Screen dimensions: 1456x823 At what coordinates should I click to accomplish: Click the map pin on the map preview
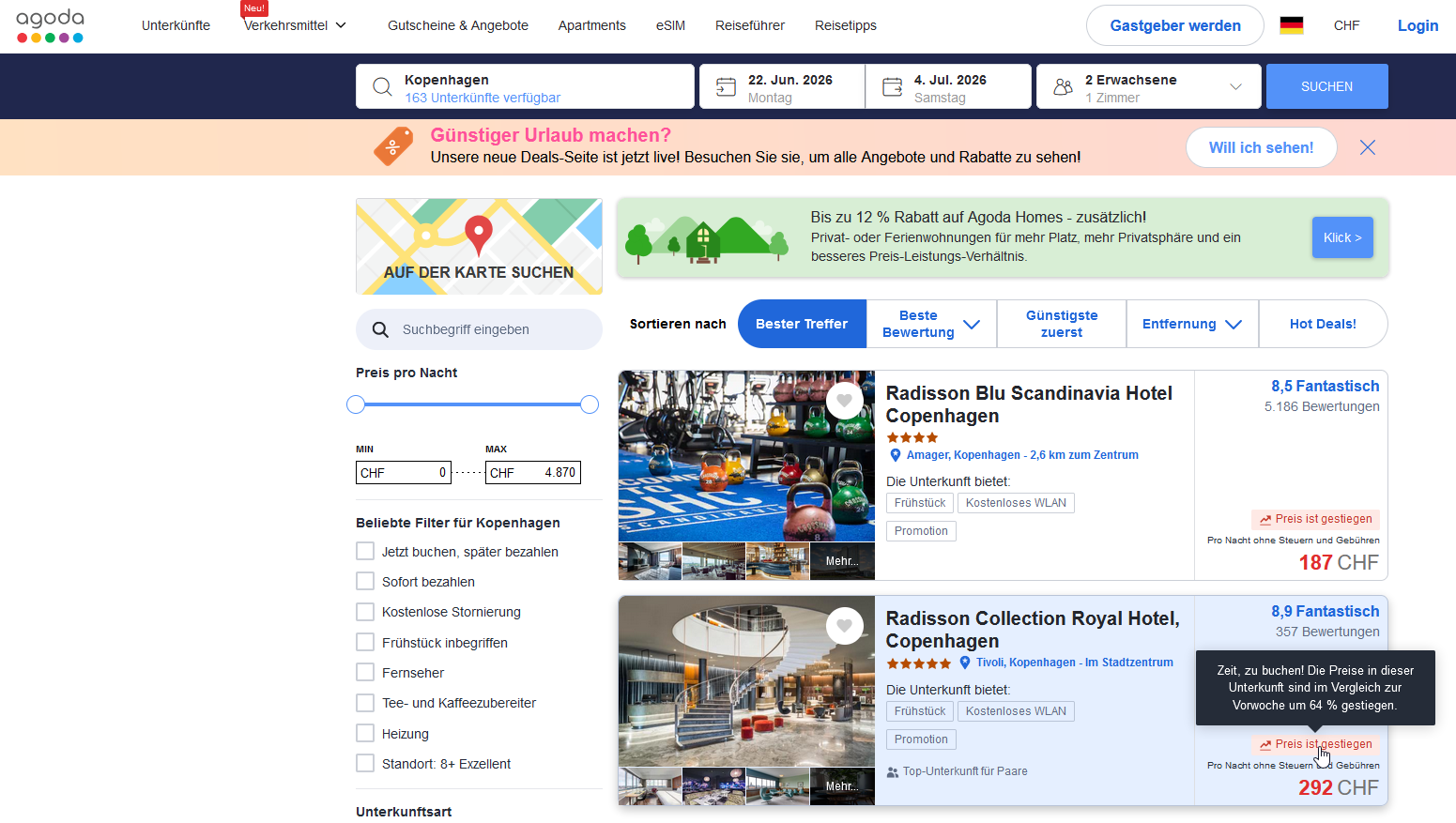(x=479, y=233)
